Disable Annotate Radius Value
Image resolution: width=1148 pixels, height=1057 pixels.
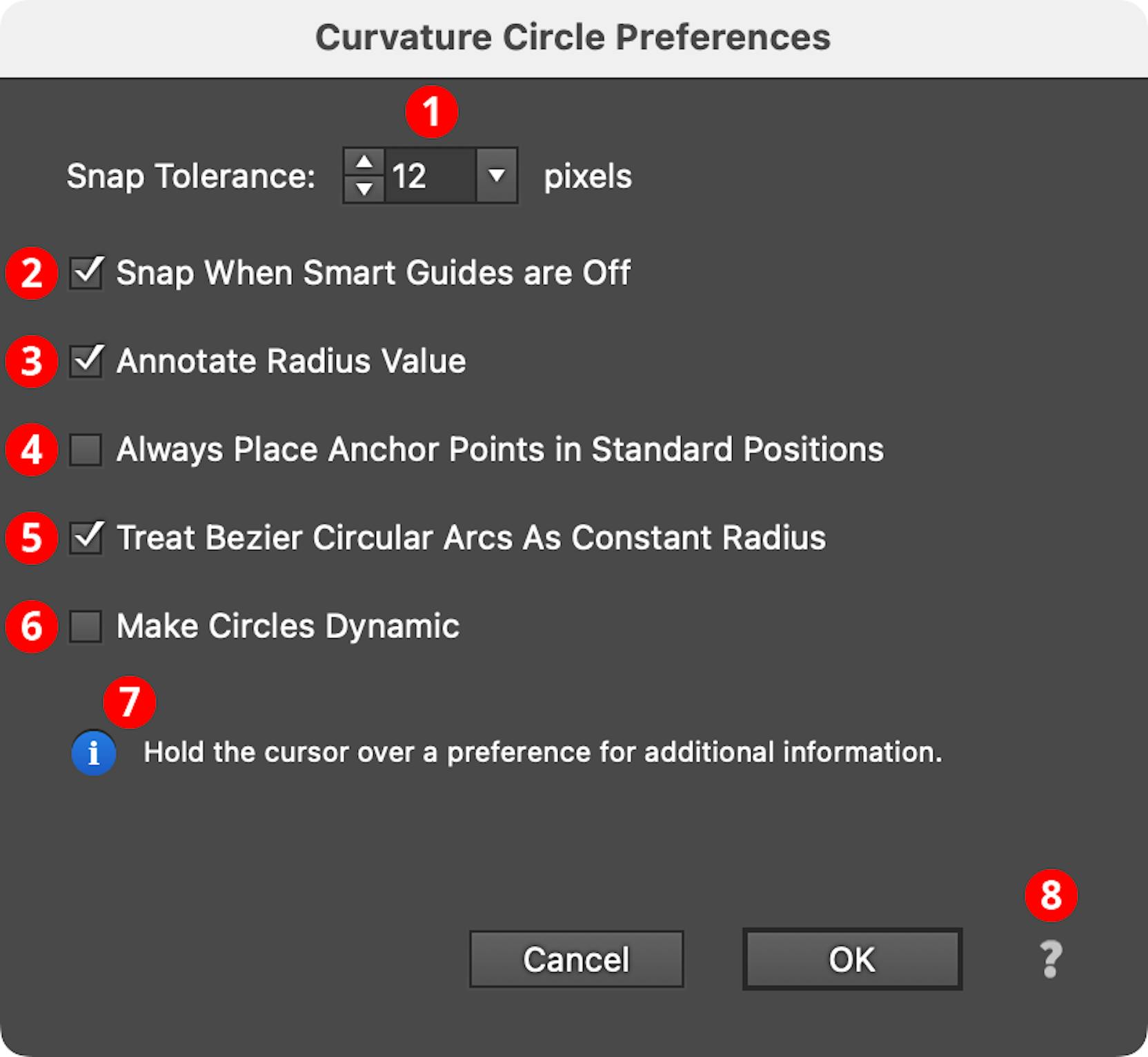(86, 360)
